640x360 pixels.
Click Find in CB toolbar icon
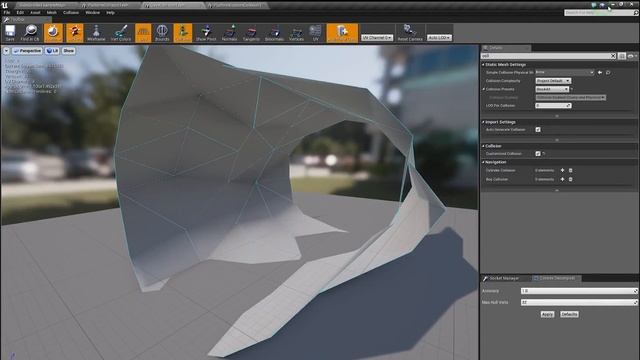click(x=30, y=33)
